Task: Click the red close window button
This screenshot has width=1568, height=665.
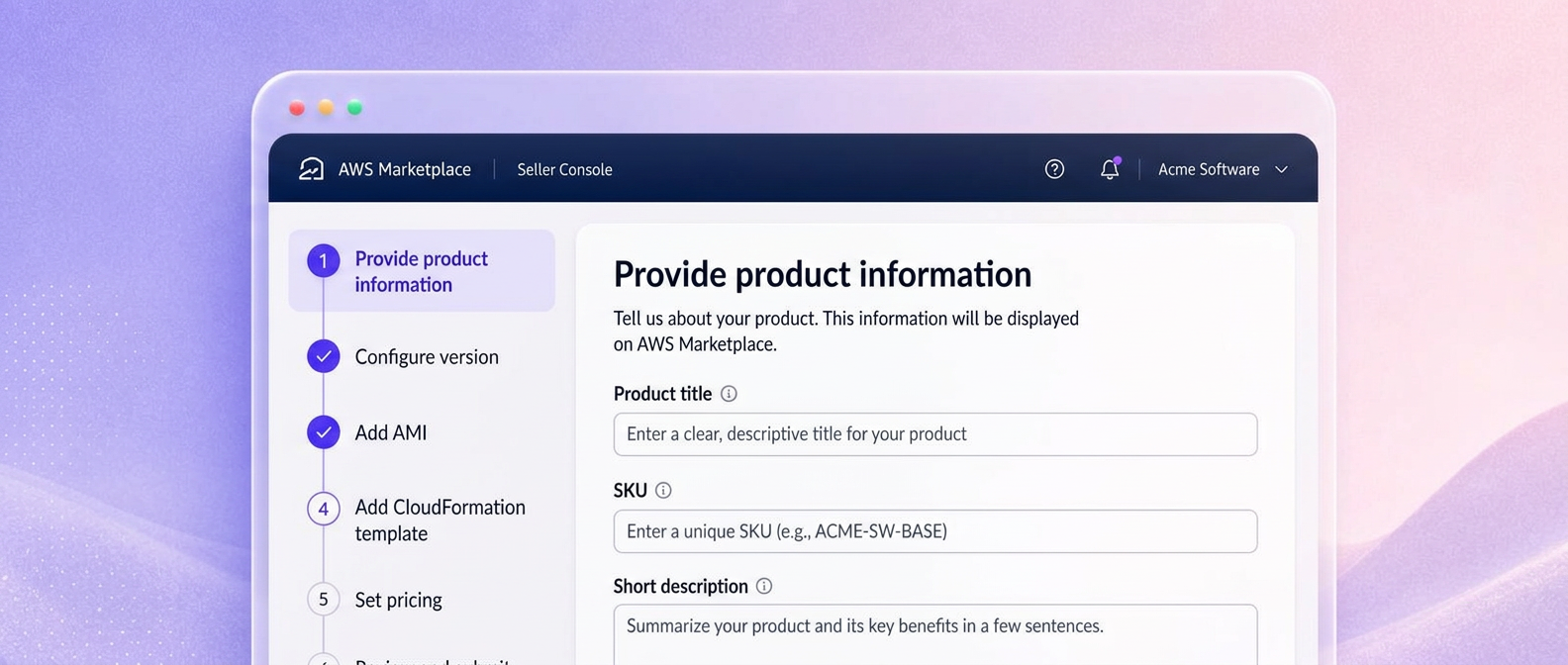Action: (x=297, y=108)
